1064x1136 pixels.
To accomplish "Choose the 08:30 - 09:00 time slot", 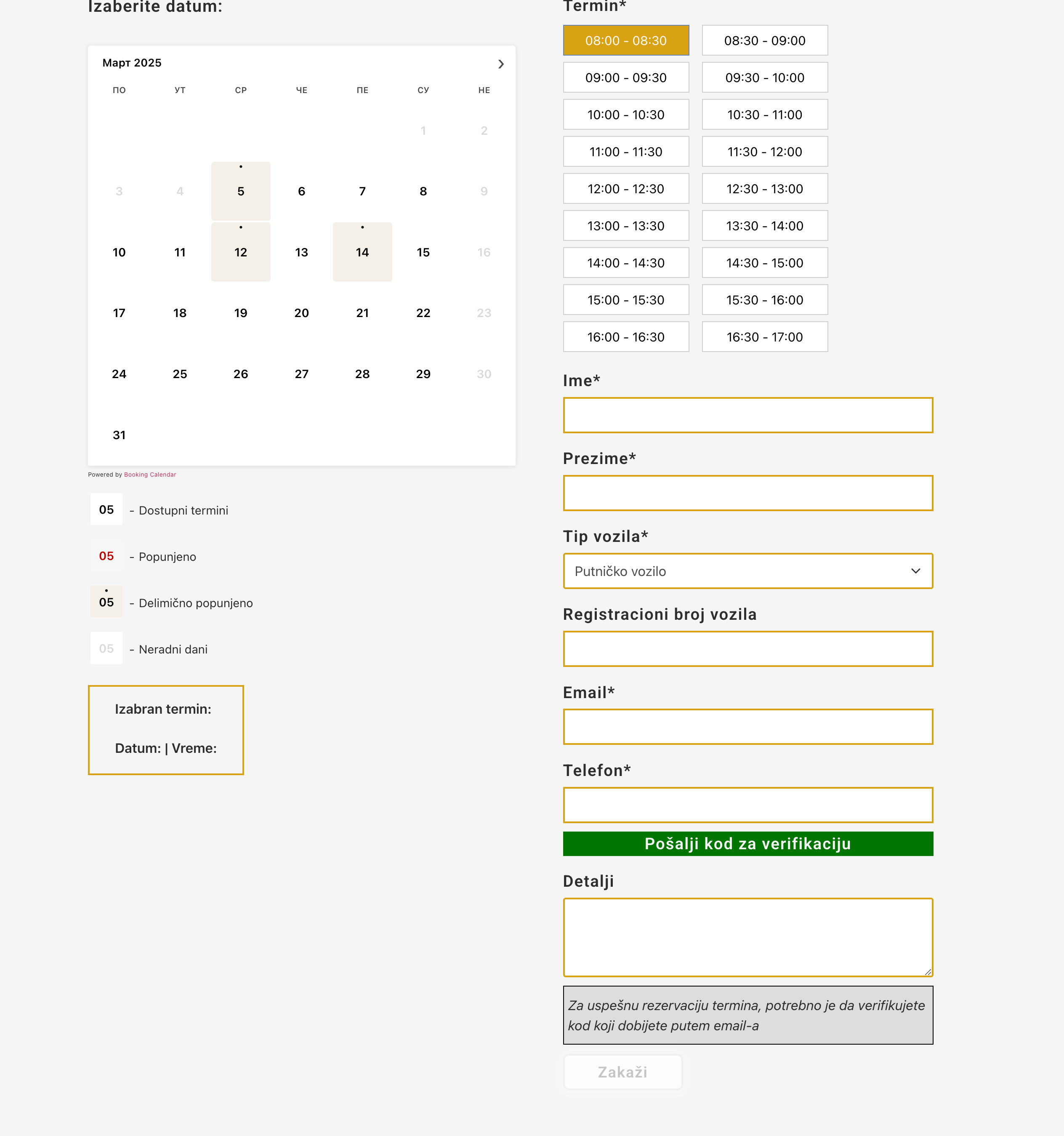I will tap(765, 40).
